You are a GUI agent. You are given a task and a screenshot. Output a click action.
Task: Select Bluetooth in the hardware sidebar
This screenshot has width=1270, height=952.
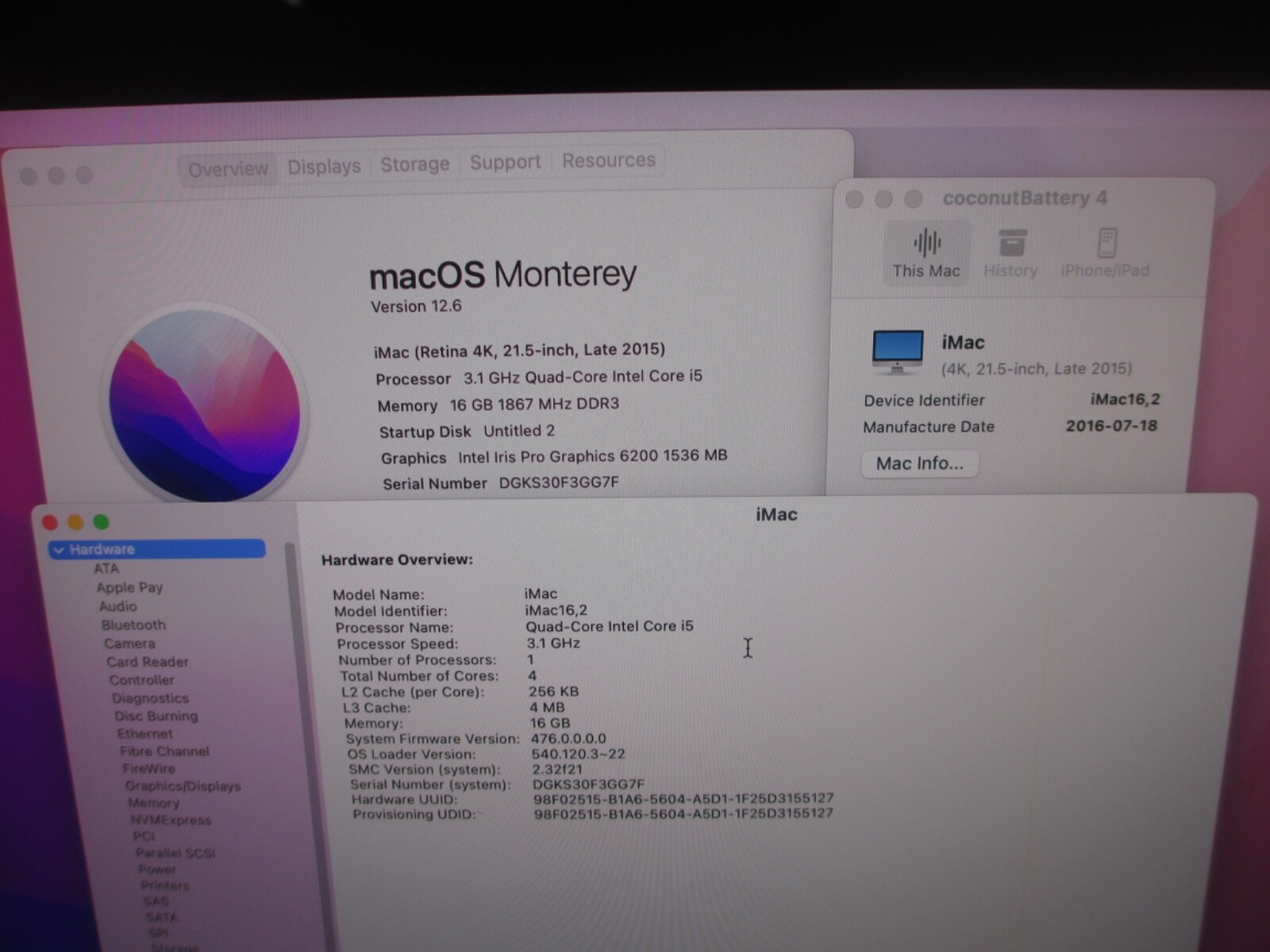(x=133, y=625)
